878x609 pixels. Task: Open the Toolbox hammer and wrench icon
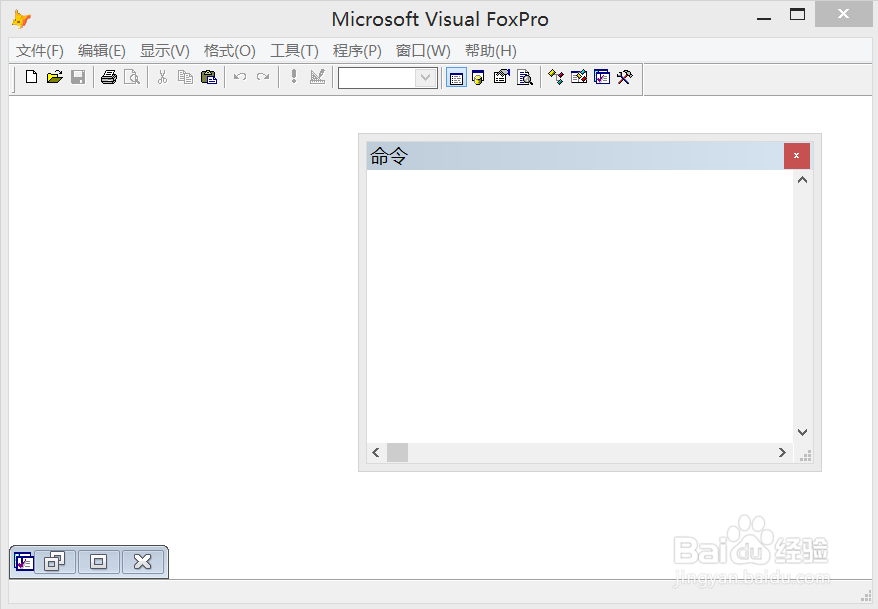tap(625, 77)
